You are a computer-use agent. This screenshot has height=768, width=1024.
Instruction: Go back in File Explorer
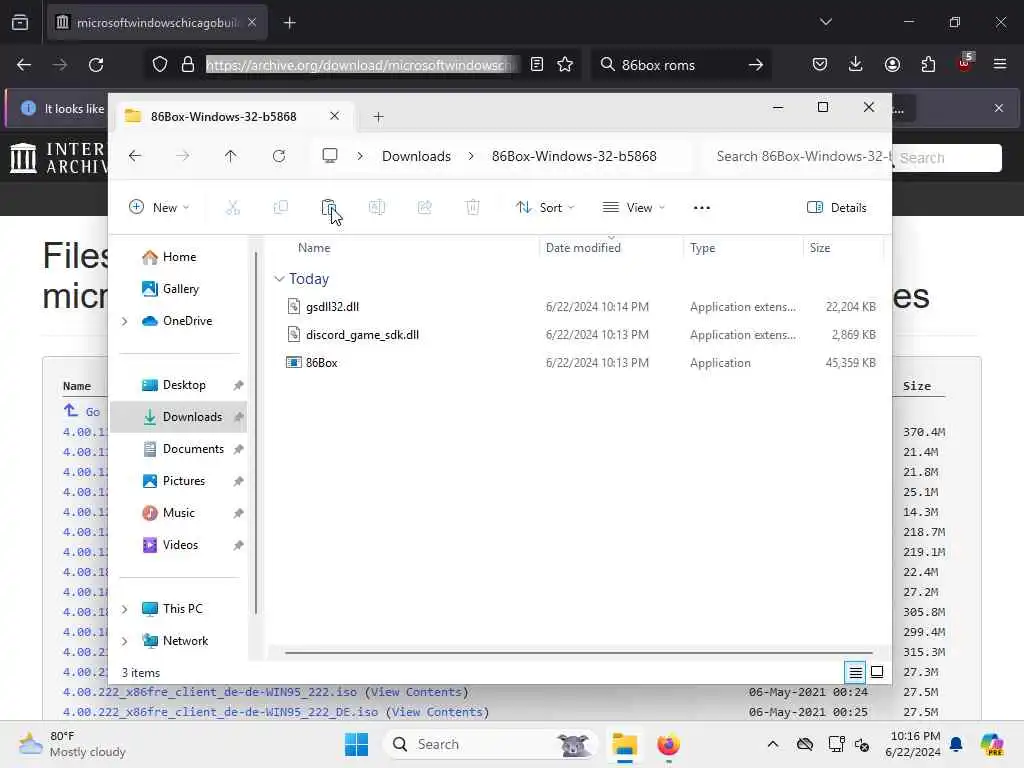click(x=135, y=156)
